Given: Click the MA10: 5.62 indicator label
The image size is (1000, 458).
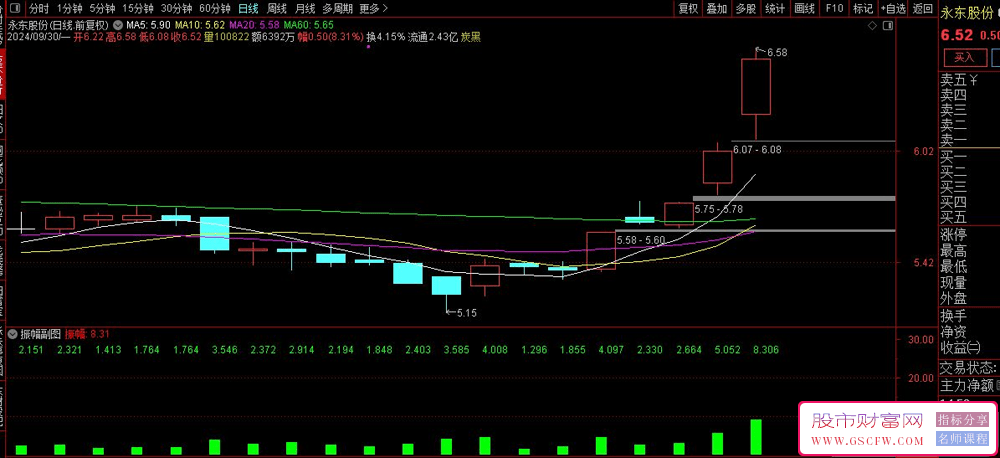Looking at the screenshot, I should (x=200, y=26).
